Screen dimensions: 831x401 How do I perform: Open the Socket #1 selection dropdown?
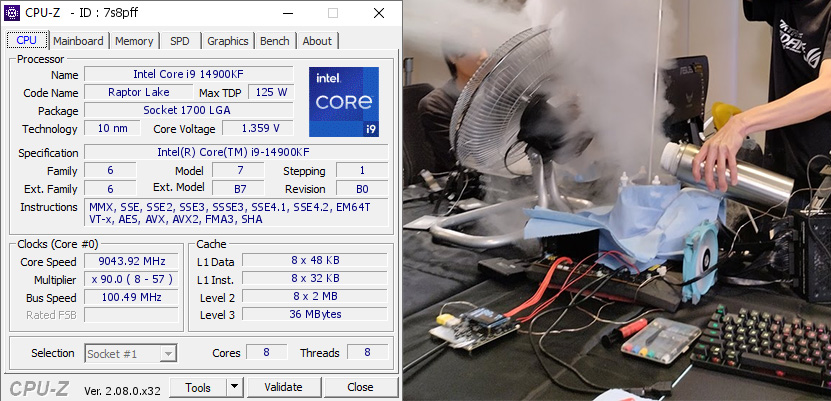pyautogui.click(x=130, y=353)
